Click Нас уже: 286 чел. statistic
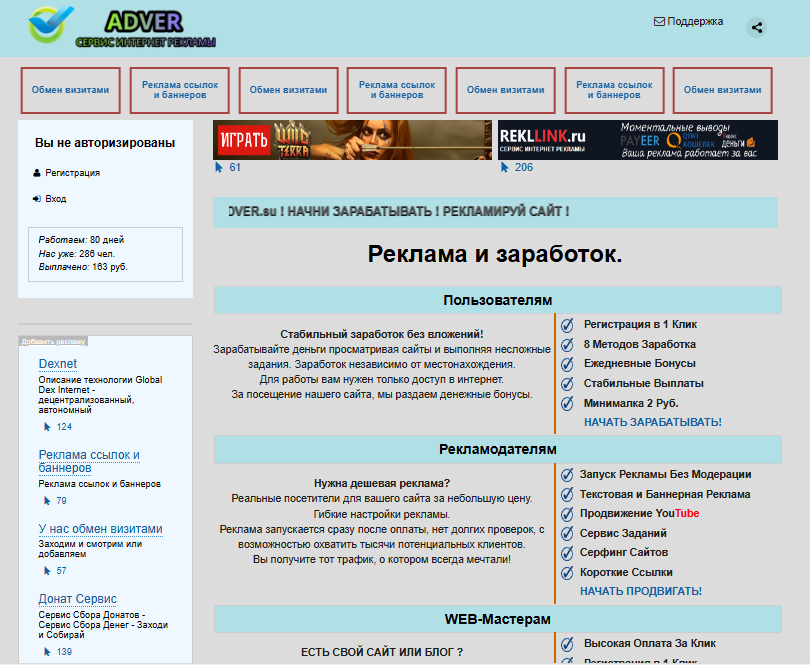Screen dimensions: 810x665 point(76,254)
